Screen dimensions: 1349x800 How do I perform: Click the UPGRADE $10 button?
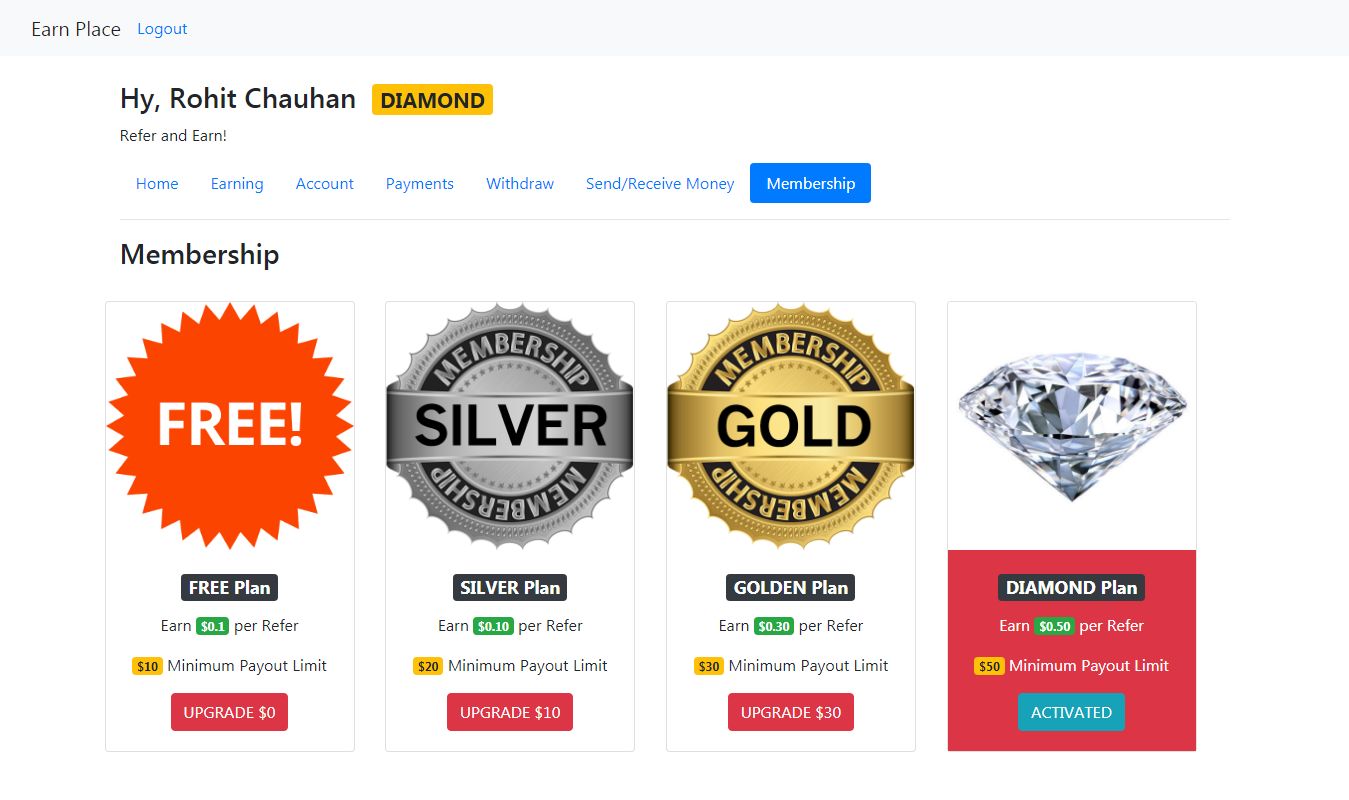click(510, 712)
